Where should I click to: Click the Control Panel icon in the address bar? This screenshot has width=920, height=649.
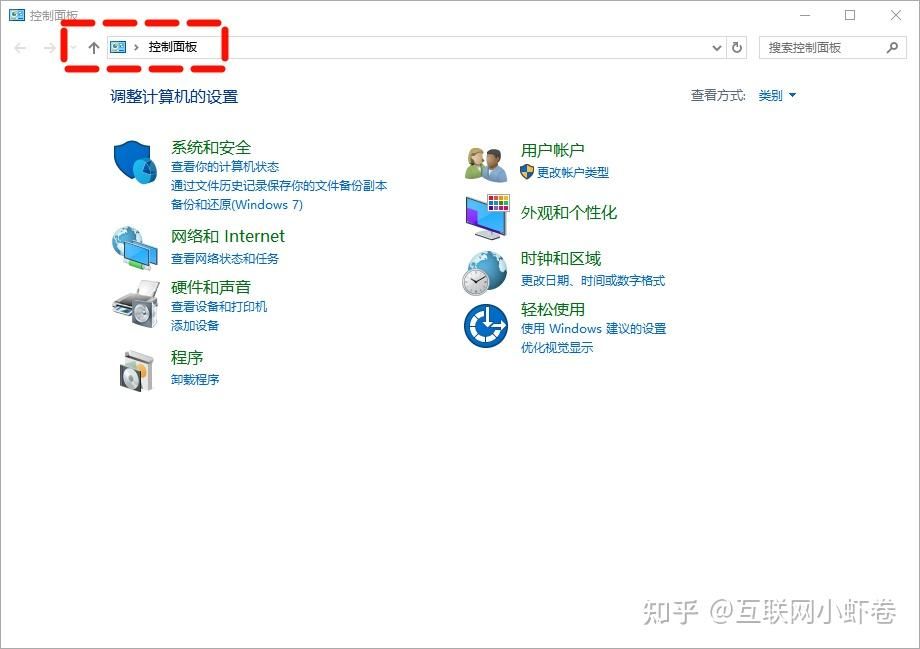pos(119,46)
